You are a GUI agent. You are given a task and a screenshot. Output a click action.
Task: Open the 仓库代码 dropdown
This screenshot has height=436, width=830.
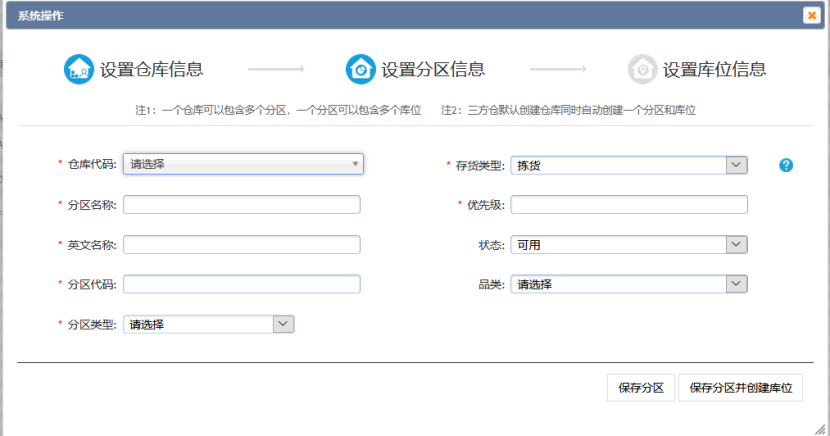point(243,164)
